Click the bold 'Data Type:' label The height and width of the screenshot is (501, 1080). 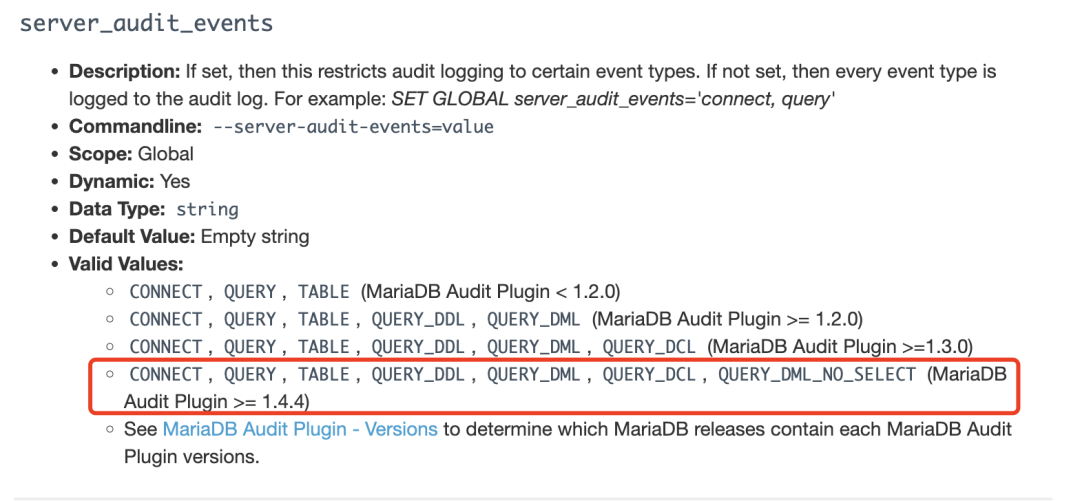(x=117, y=209)
